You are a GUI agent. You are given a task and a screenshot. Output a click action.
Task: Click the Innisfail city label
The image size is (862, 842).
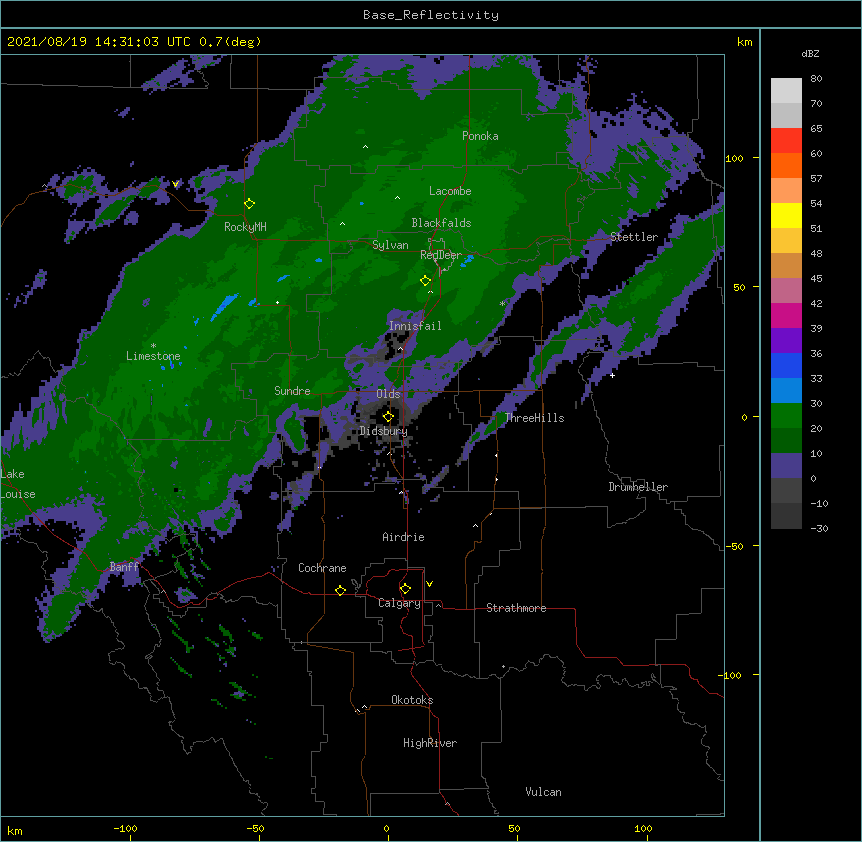pyautogui.click(x=415, y=326)
